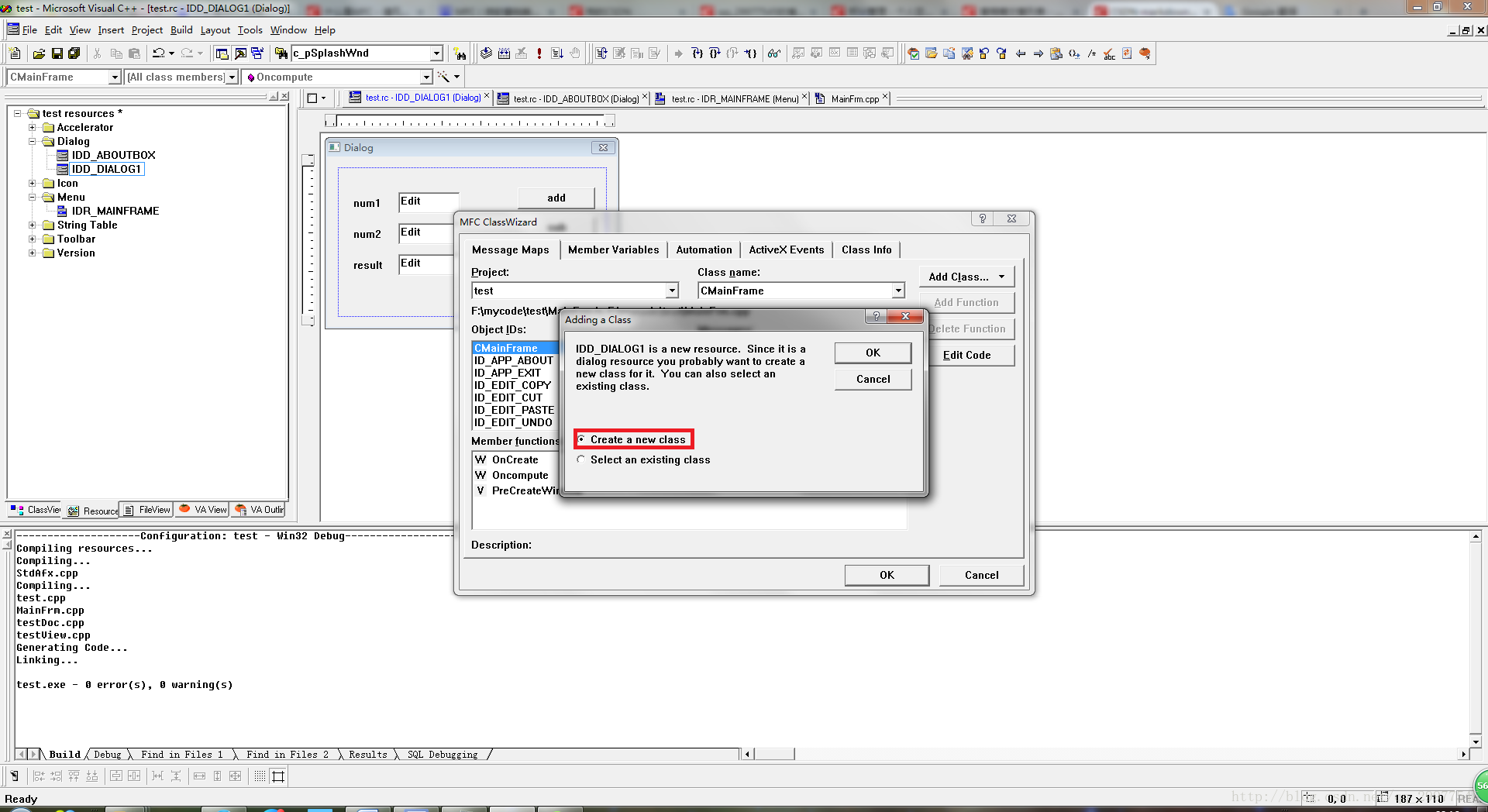The image size is (1488, 812).
Task: Switch to the FileView workspace tab
Action: tap(147, 510)
